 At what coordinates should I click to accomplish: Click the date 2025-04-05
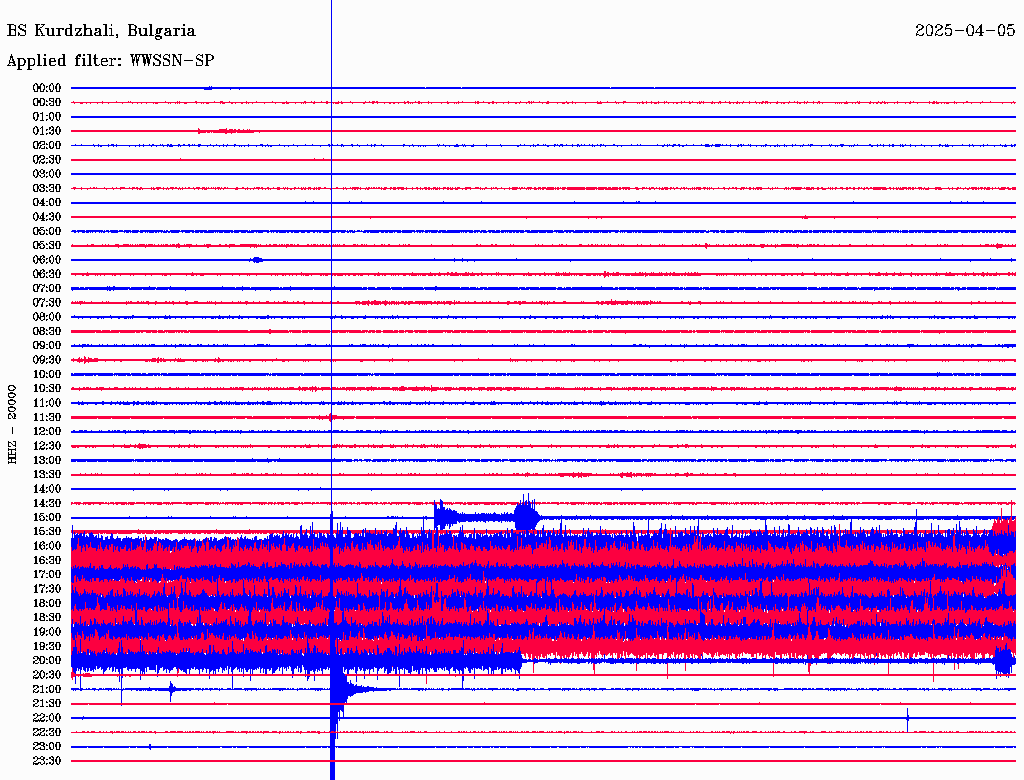965,31
